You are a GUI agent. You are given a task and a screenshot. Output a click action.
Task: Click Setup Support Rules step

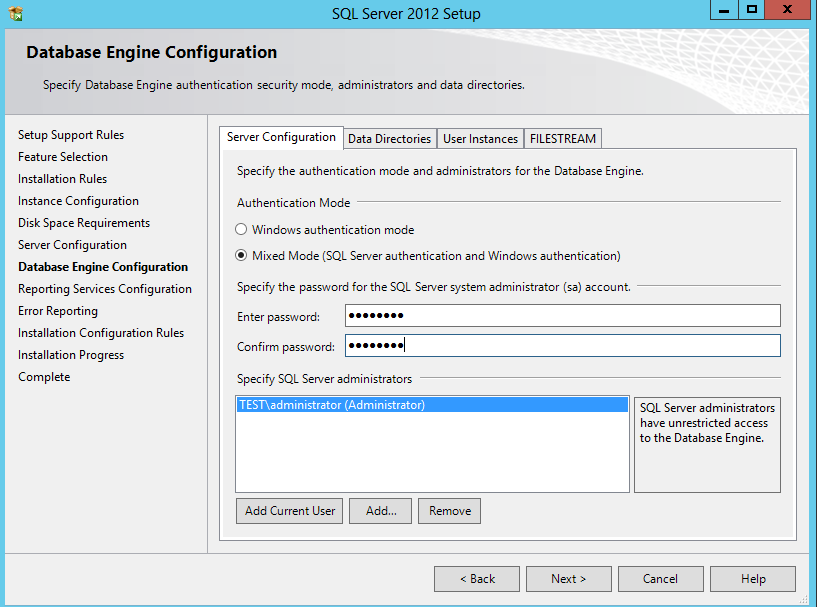pyautogui.click(x=71, y=135)
